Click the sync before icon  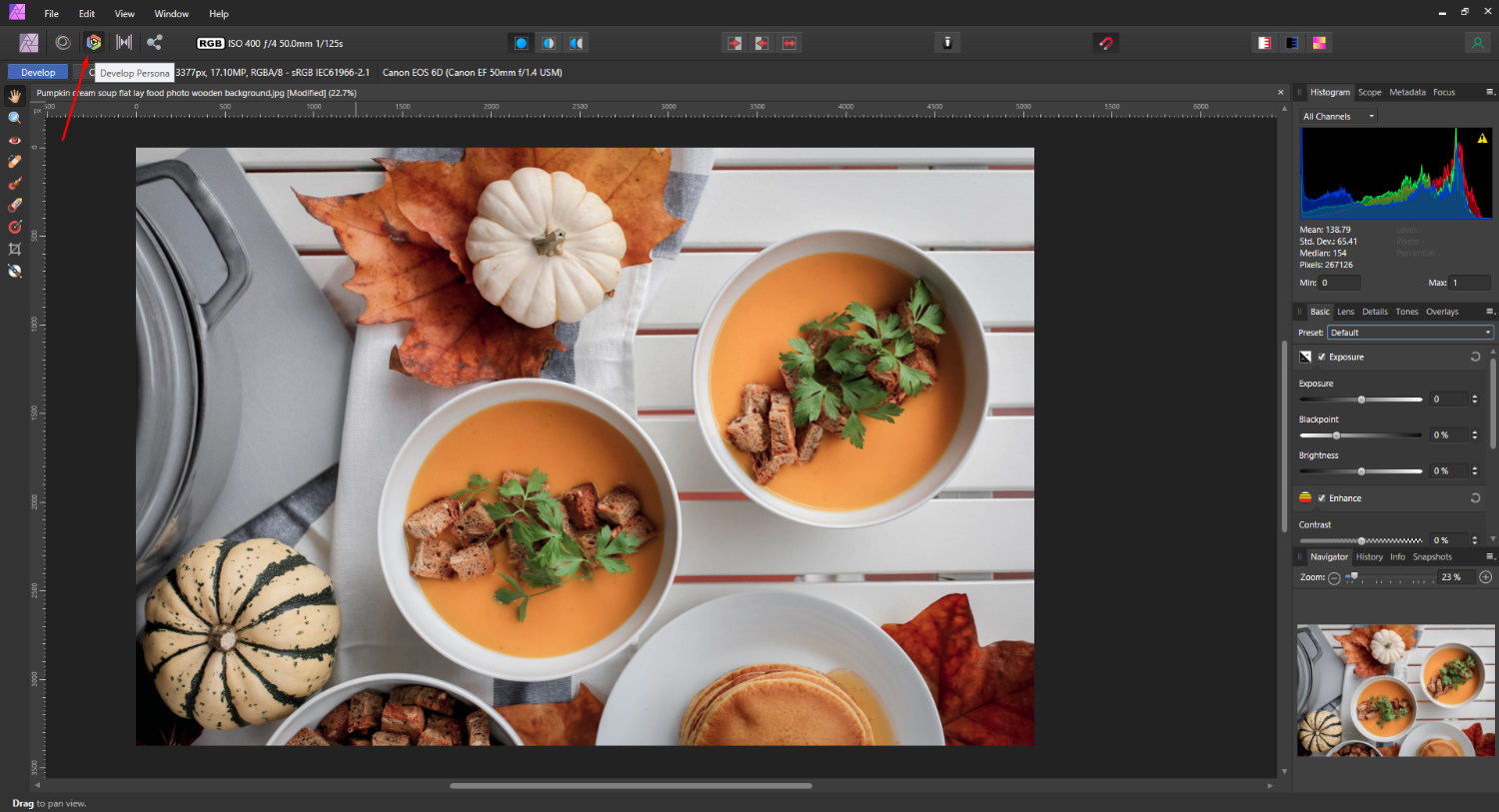coord(735,43)
